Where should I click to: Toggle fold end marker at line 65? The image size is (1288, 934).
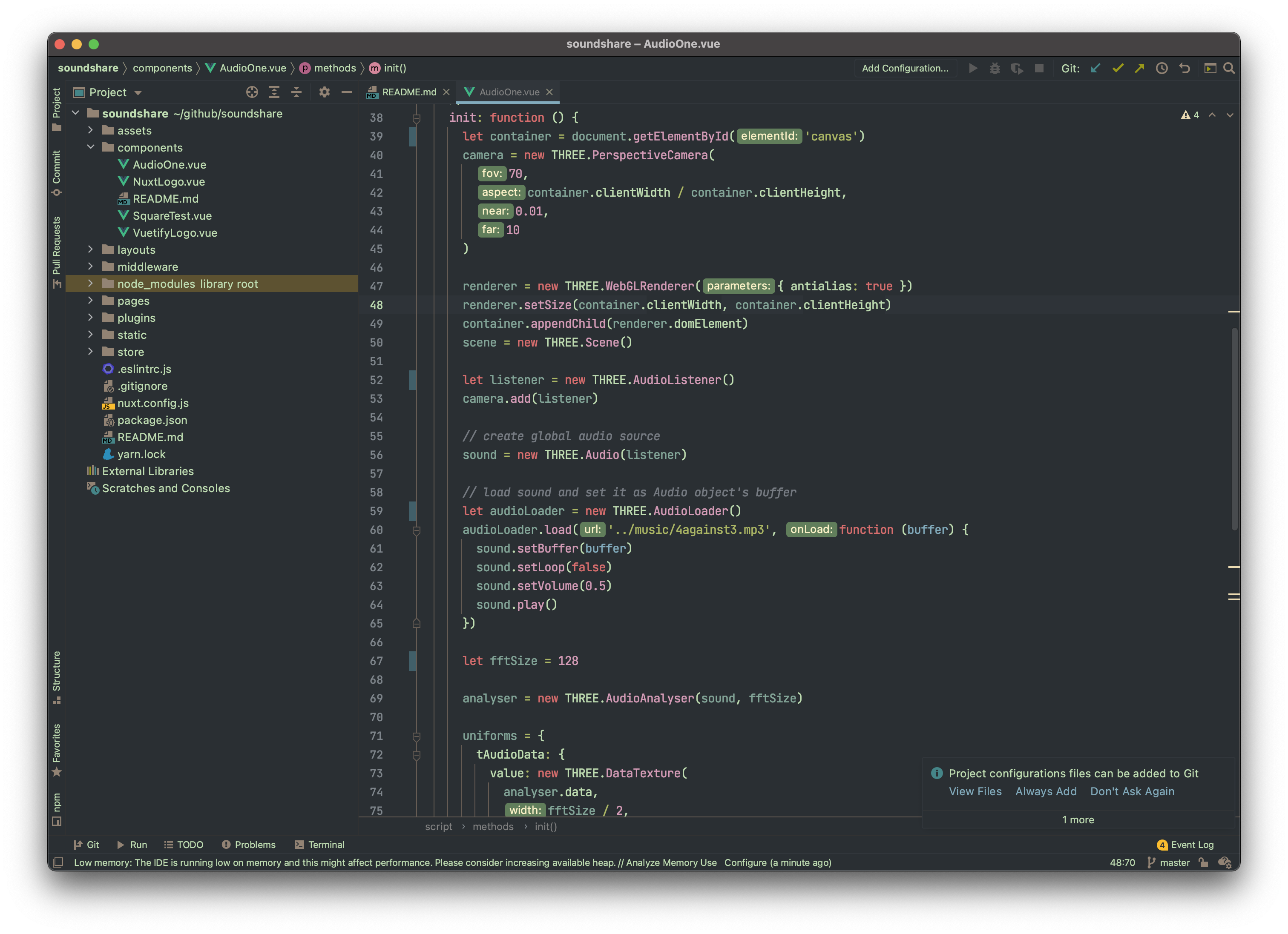(416, 624)
